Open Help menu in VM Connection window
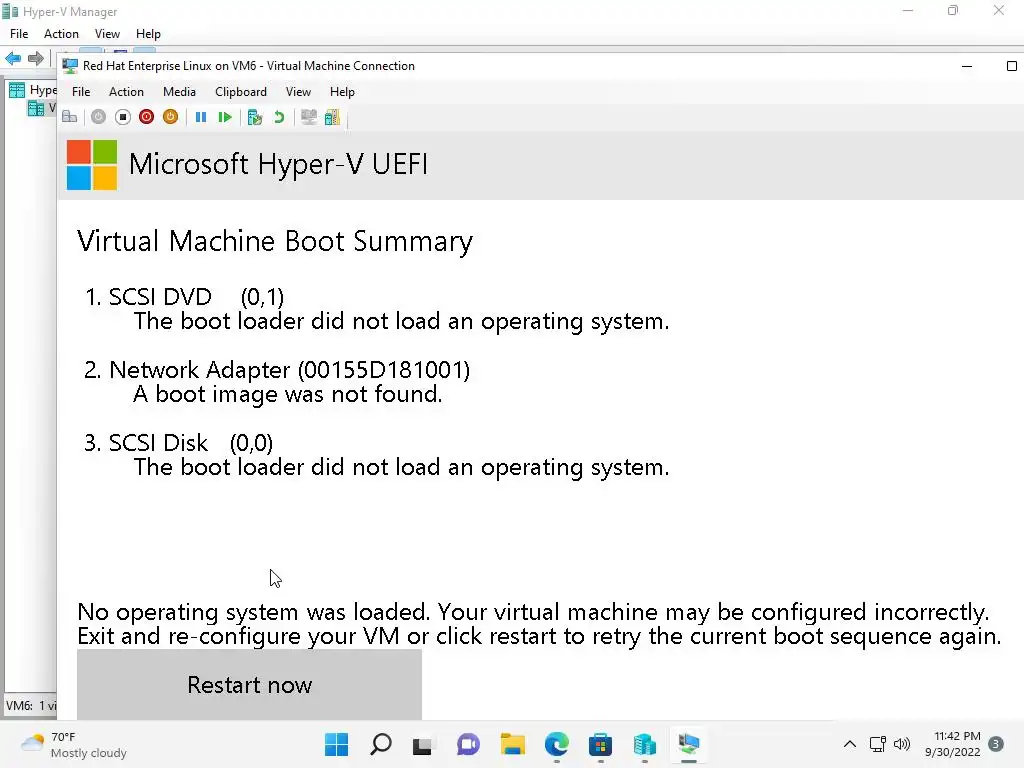Image resolution: width=1024 pixels, height=768 pixels. (342, 91)
